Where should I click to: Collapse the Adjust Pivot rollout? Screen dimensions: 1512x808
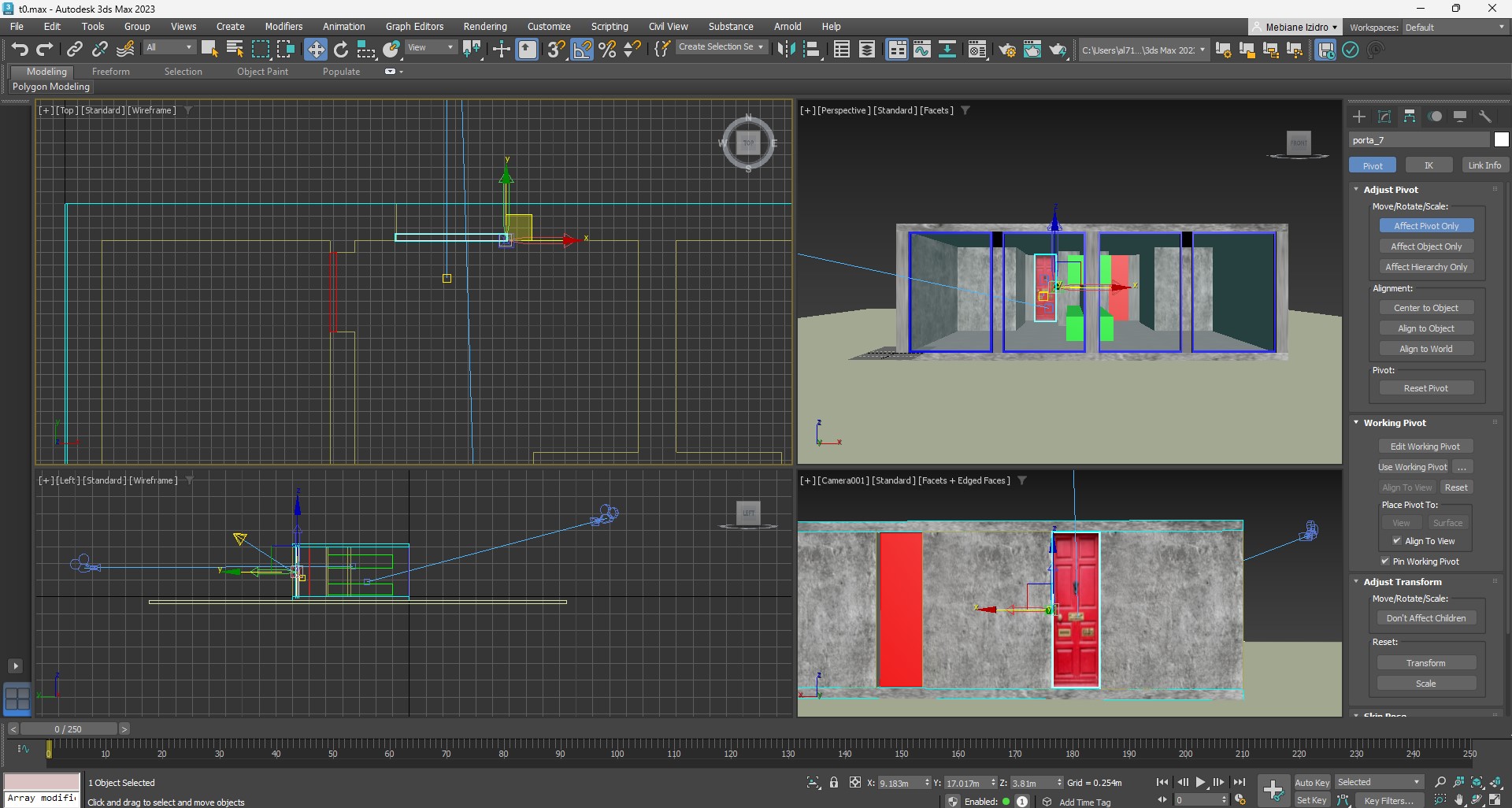pos(1356,190)
